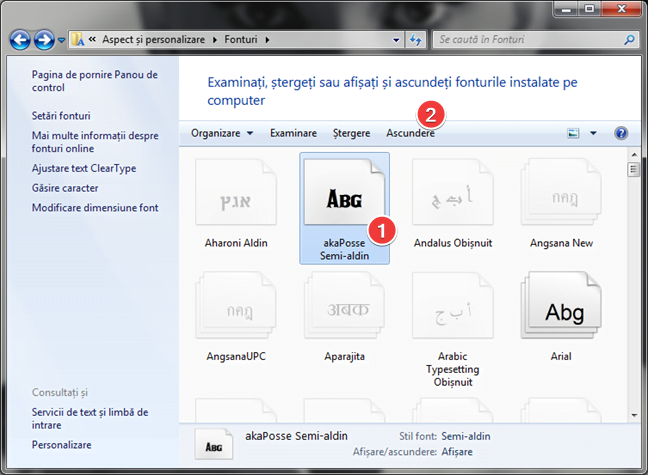Screen dimensions: 648x475
Task: Click the font list scrollbar thumb
Action: click(x=634, y=169)
